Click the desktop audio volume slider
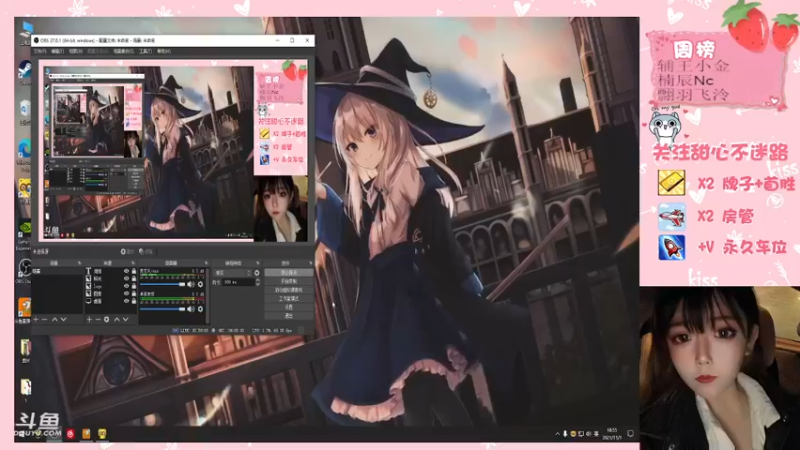Viewport: 800px width, 450px height. 162,309
